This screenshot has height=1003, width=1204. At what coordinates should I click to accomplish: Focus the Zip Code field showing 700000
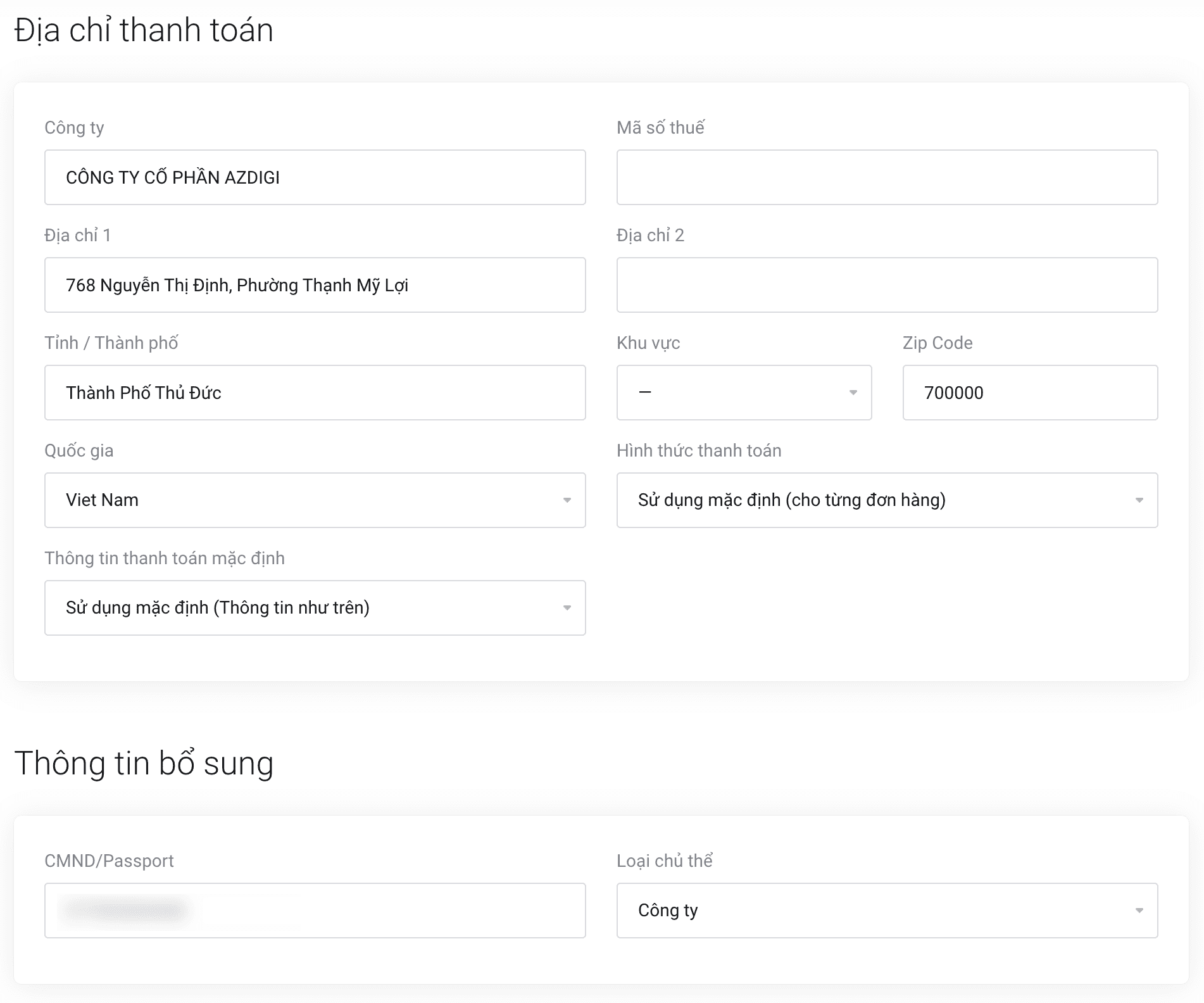(x=1030, y=393)
